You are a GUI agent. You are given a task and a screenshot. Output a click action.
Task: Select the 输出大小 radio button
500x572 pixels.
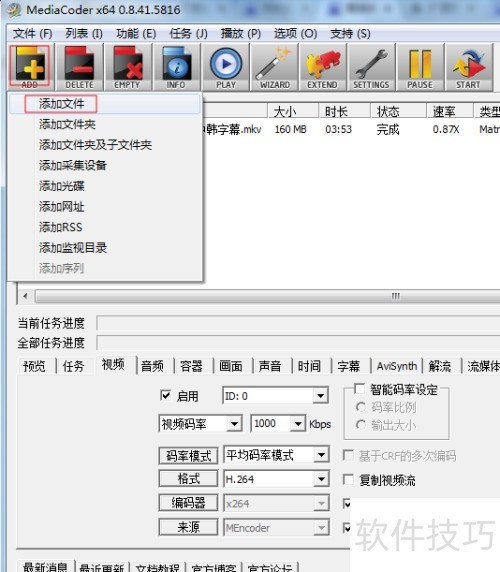[361, 425]
